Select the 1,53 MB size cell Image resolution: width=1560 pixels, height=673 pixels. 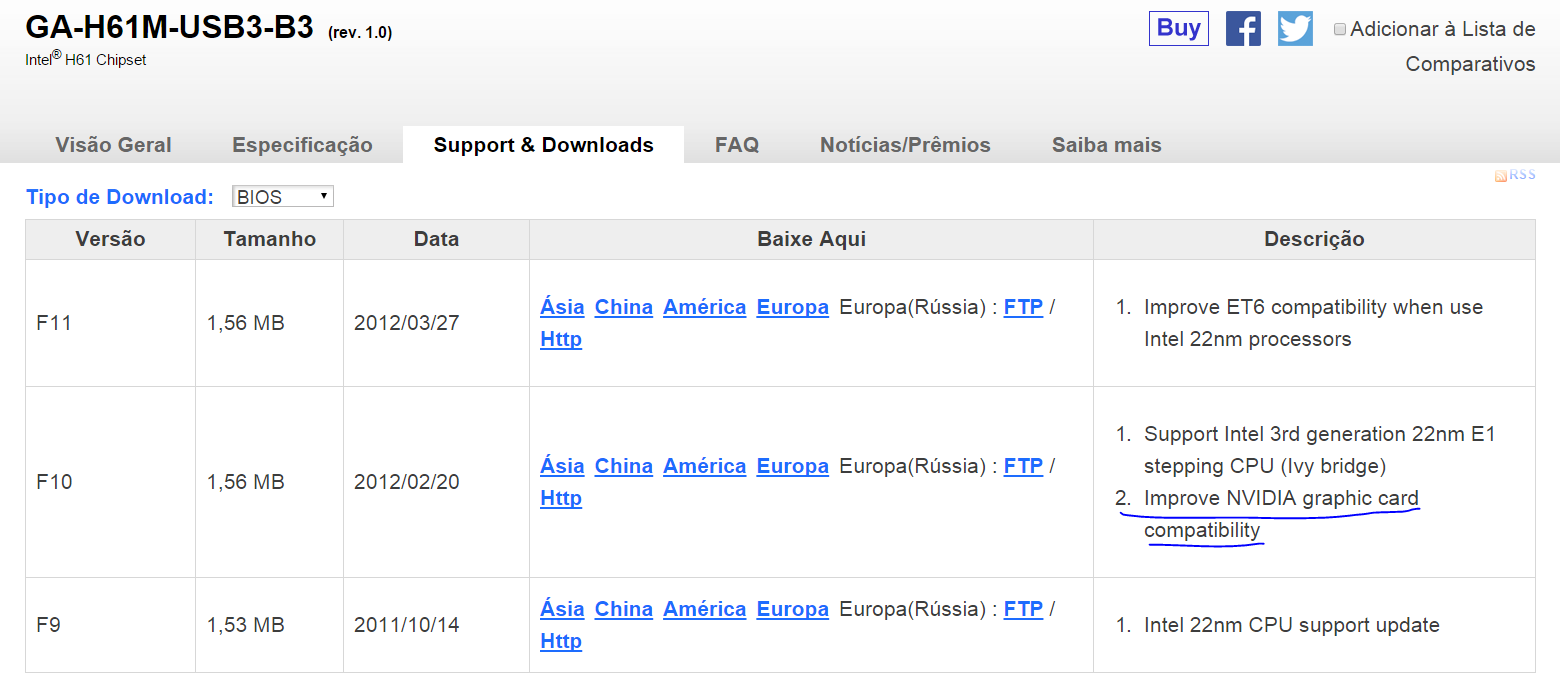click(x=269, y=625)
